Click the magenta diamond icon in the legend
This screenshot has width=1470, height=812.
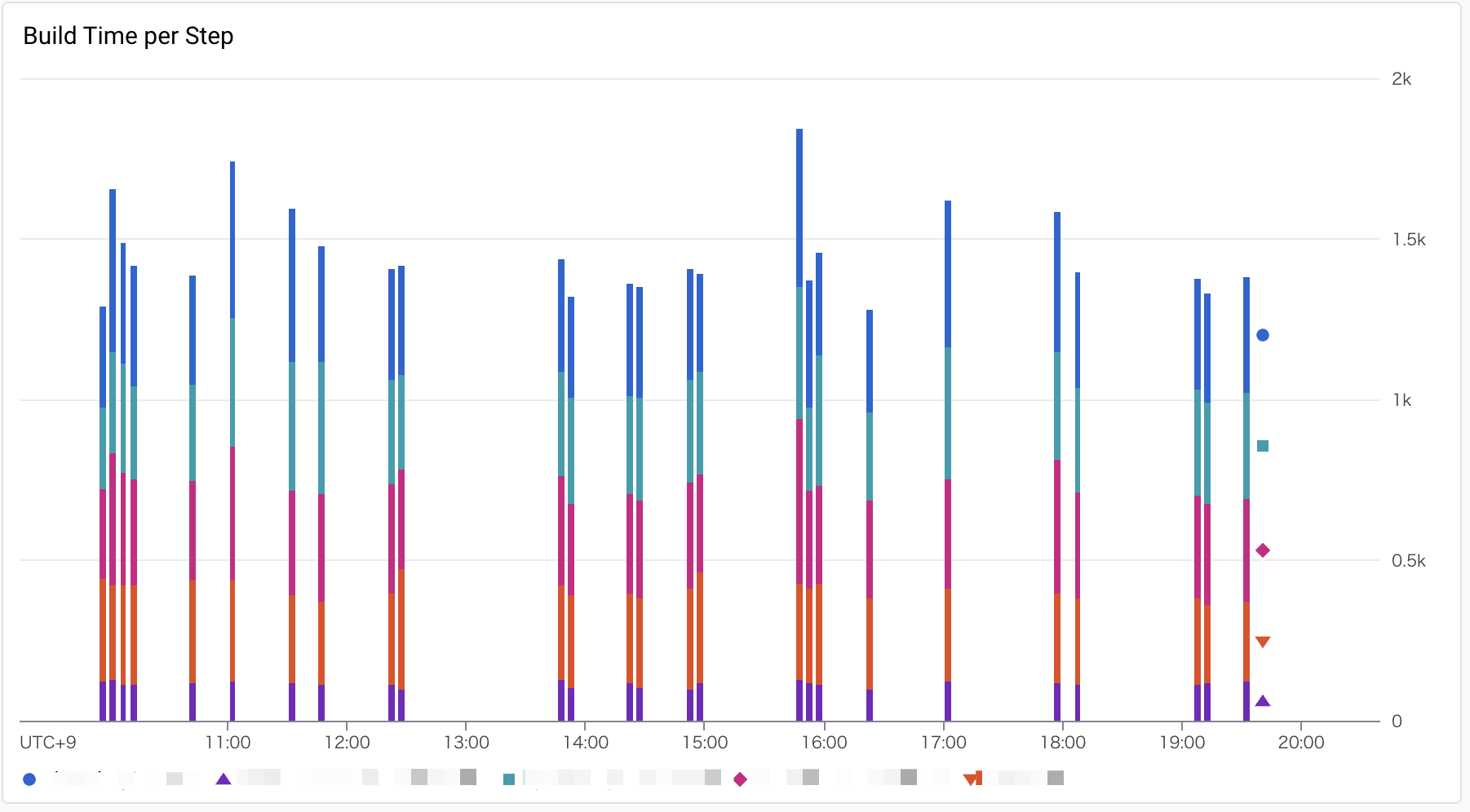[x=740, y=779]
